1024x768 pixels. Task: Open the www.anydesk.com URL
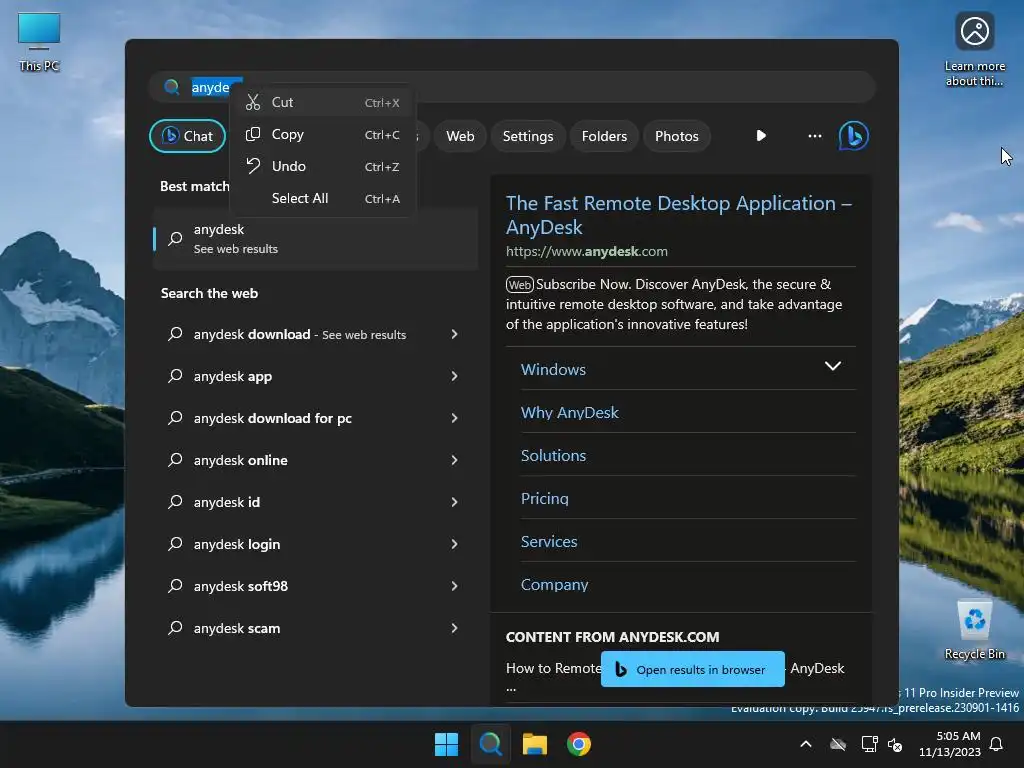point(586,251)
